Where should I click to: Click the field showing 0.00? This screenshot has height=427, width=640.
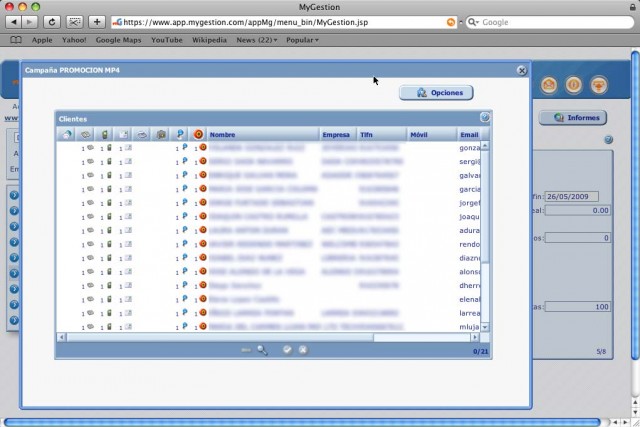[578, 210]
